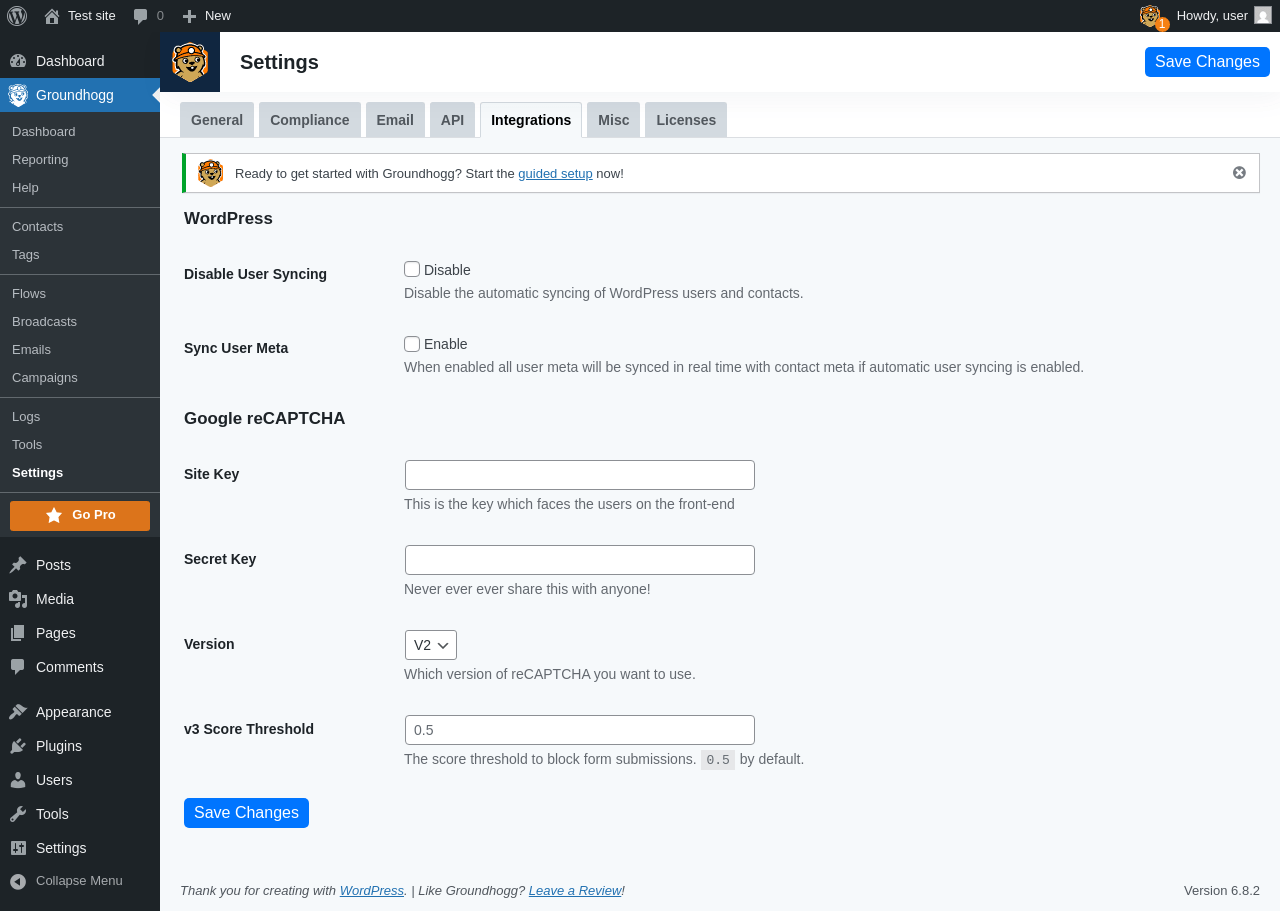Go to Tags in sidebar
This screenshot has height=911, width=1280.
80,255
